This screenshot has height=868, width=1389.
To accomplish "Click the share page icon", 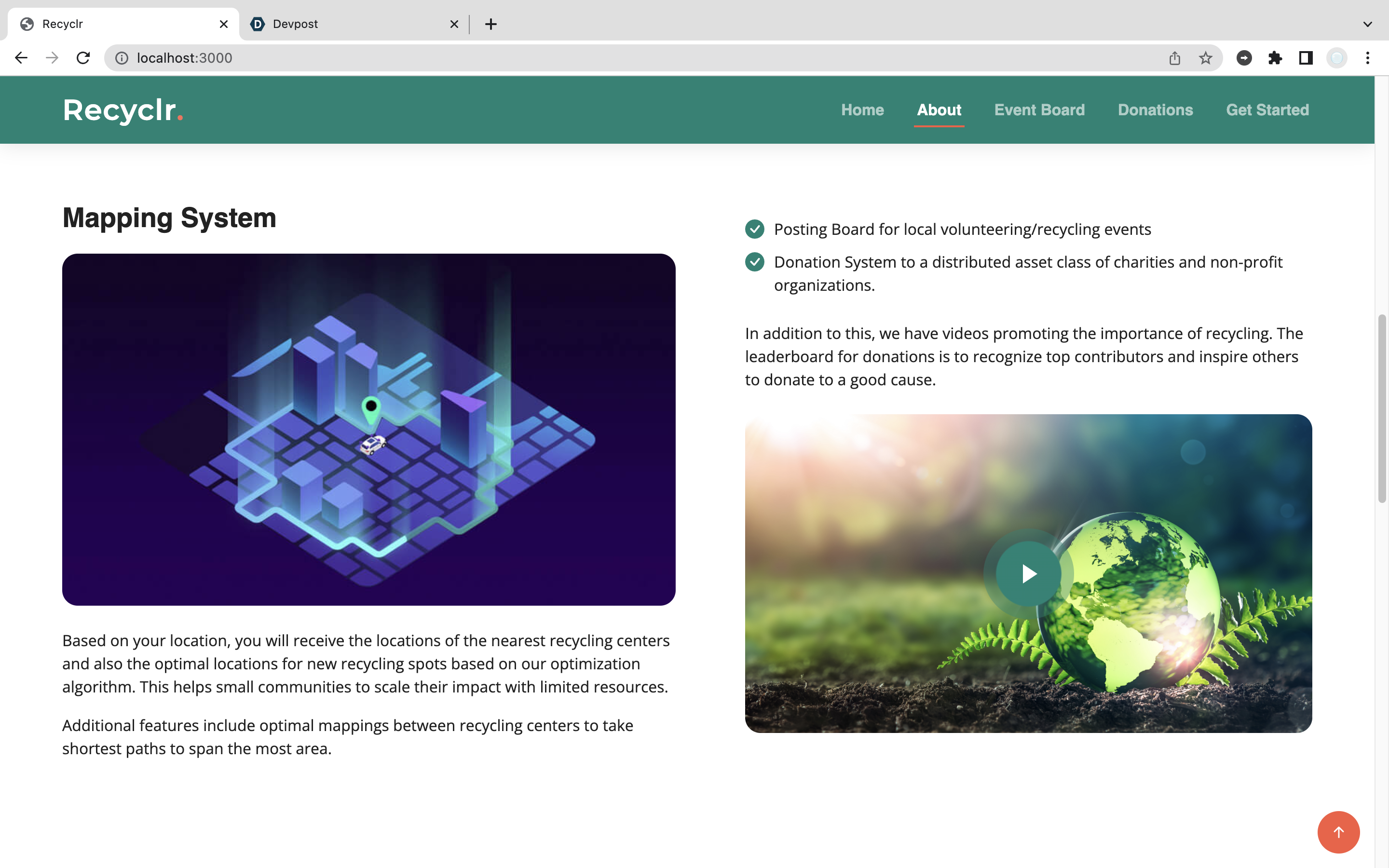I will point(1174,58).
